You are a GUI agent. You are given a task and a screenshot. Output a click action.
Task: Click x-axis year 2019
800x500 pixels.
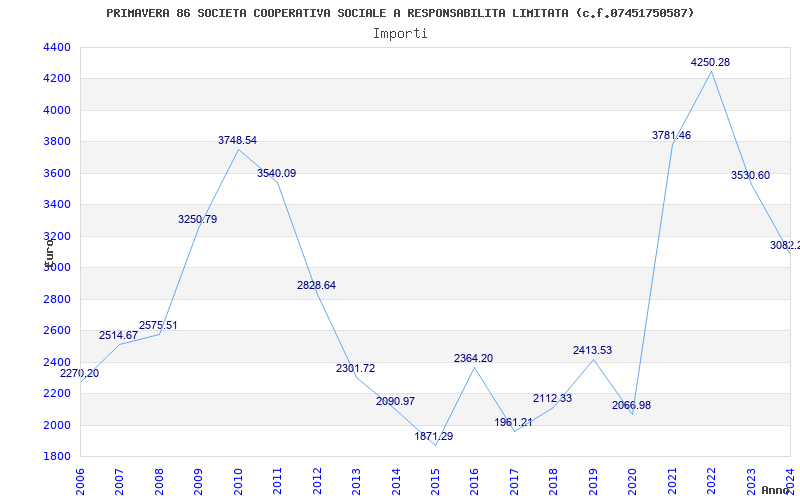[593, 481]
